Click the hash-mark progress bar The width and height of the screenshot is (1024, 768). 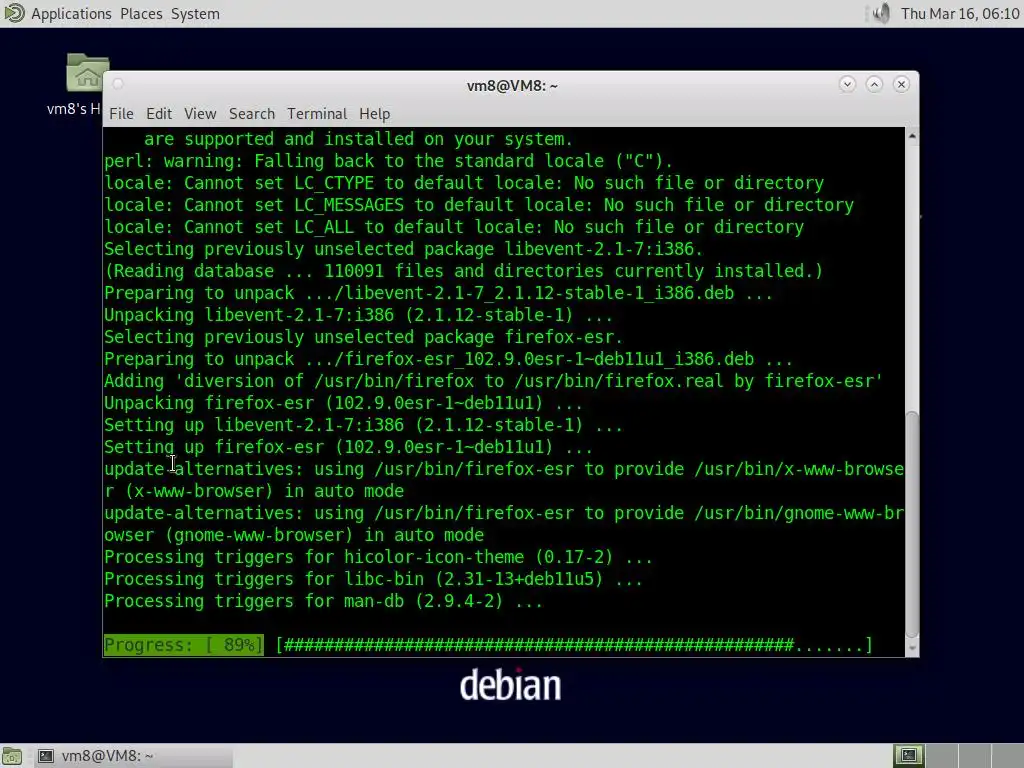[574, 645]
